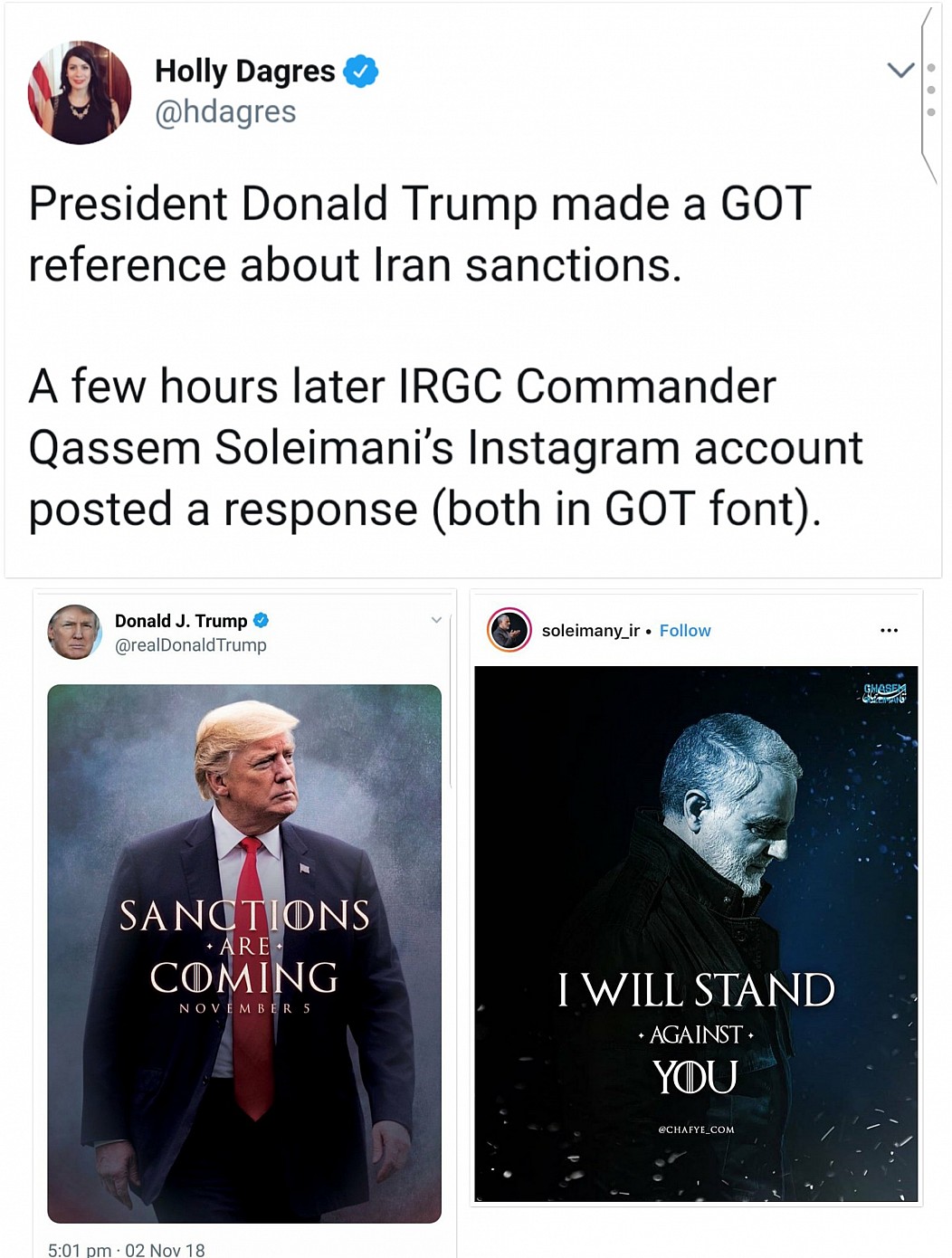
Task: Click the main tweet text about GOT reference
Action: pos(443,356)
